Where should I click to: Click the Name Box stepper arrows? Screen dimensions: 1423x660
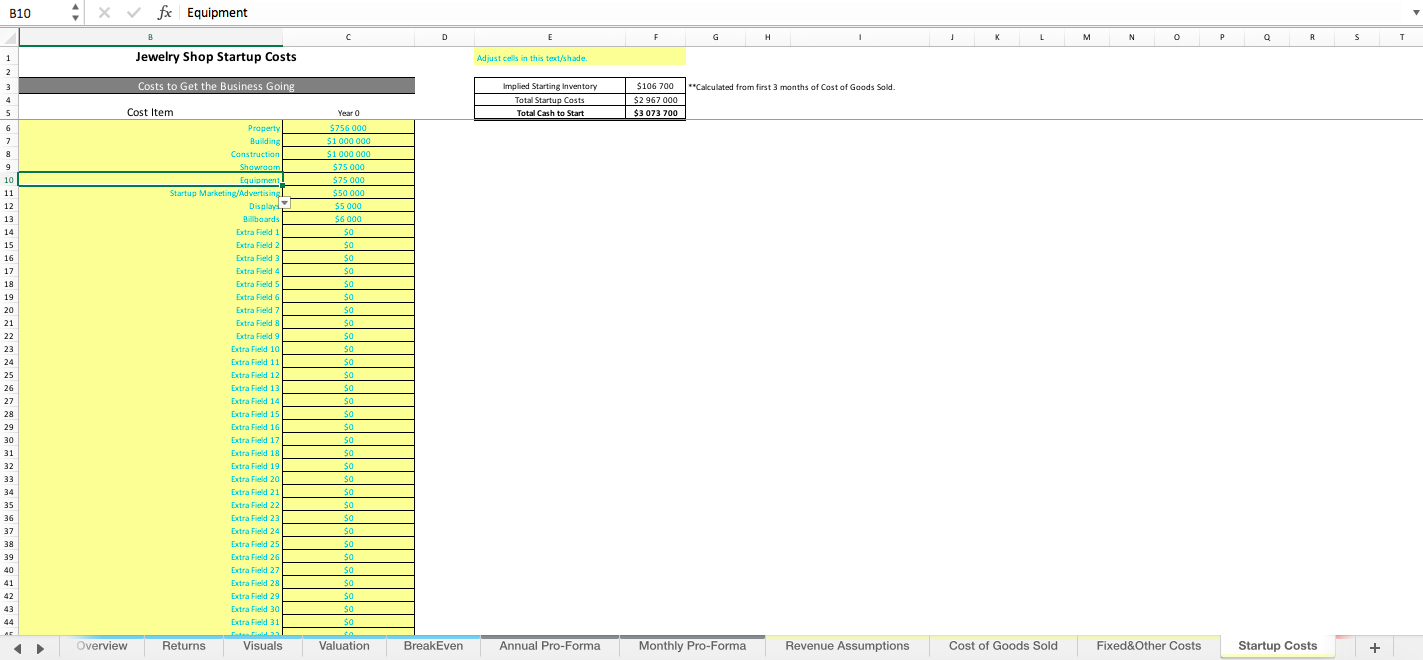[73, 12]
